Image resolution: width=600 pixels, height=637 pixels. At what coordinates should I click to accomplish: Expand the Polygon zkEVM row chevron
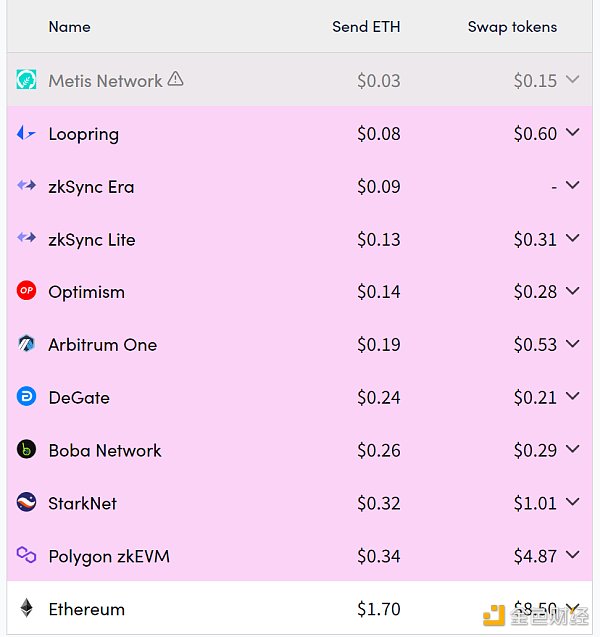coord(573,555)
